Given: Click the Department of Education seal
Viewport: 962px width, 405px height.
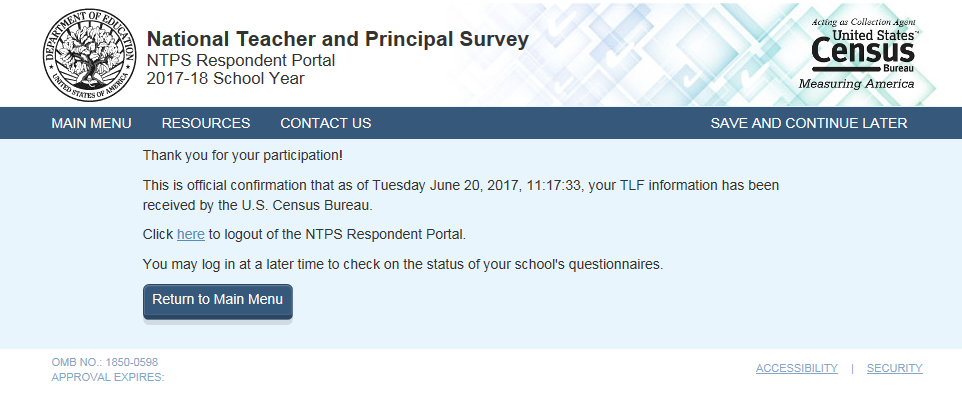Looking at the screenshot, I should point(88,52).
